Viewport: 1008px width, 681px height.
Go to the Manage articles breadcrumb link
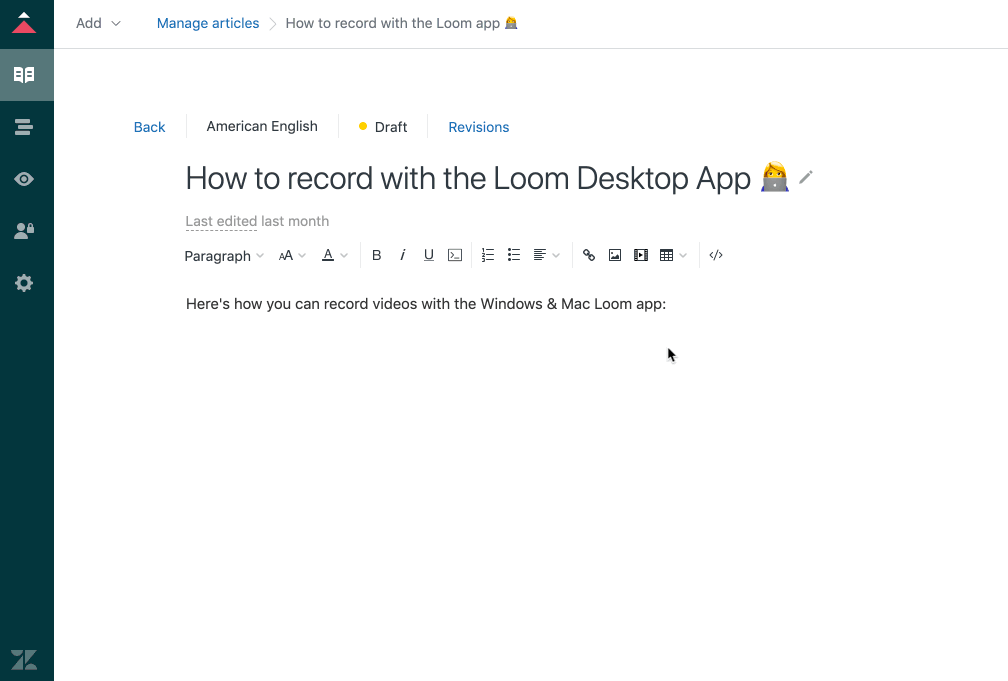click(x=208, y=23)
